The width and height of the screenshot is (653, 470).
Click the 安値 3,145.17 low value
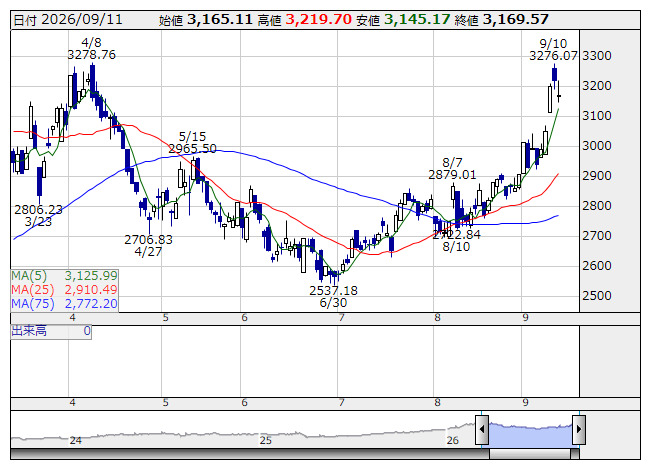[403, 20]
